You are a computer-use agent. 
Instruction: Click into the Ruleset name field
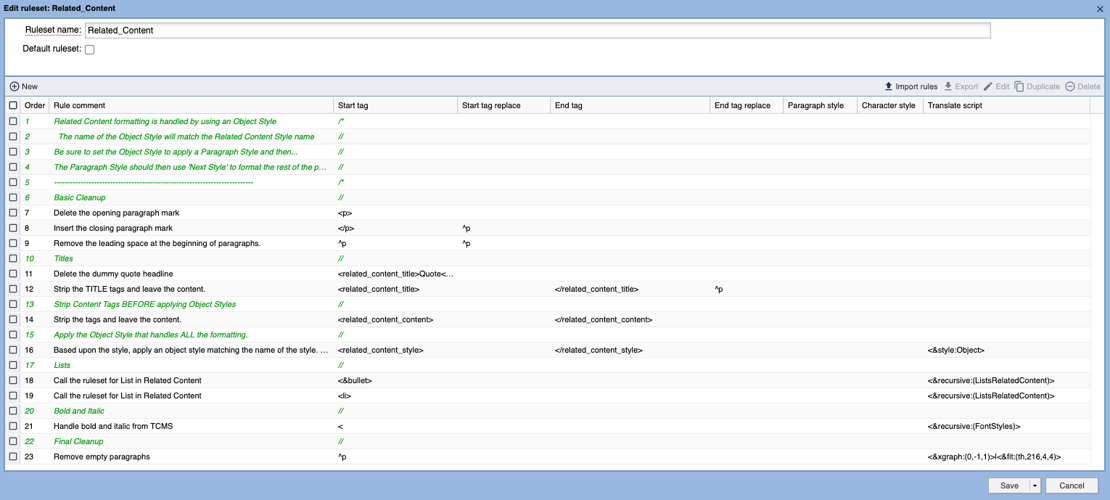click(537, 30)
